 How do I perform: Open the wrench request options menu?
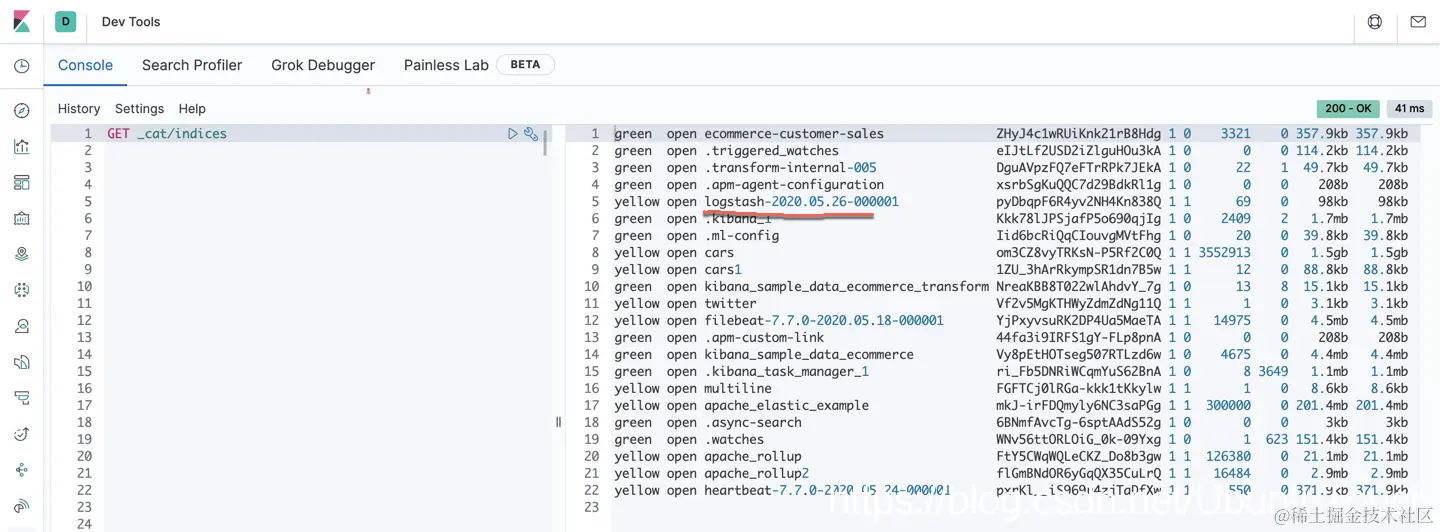pyautogui.click(x=531, y=134)
